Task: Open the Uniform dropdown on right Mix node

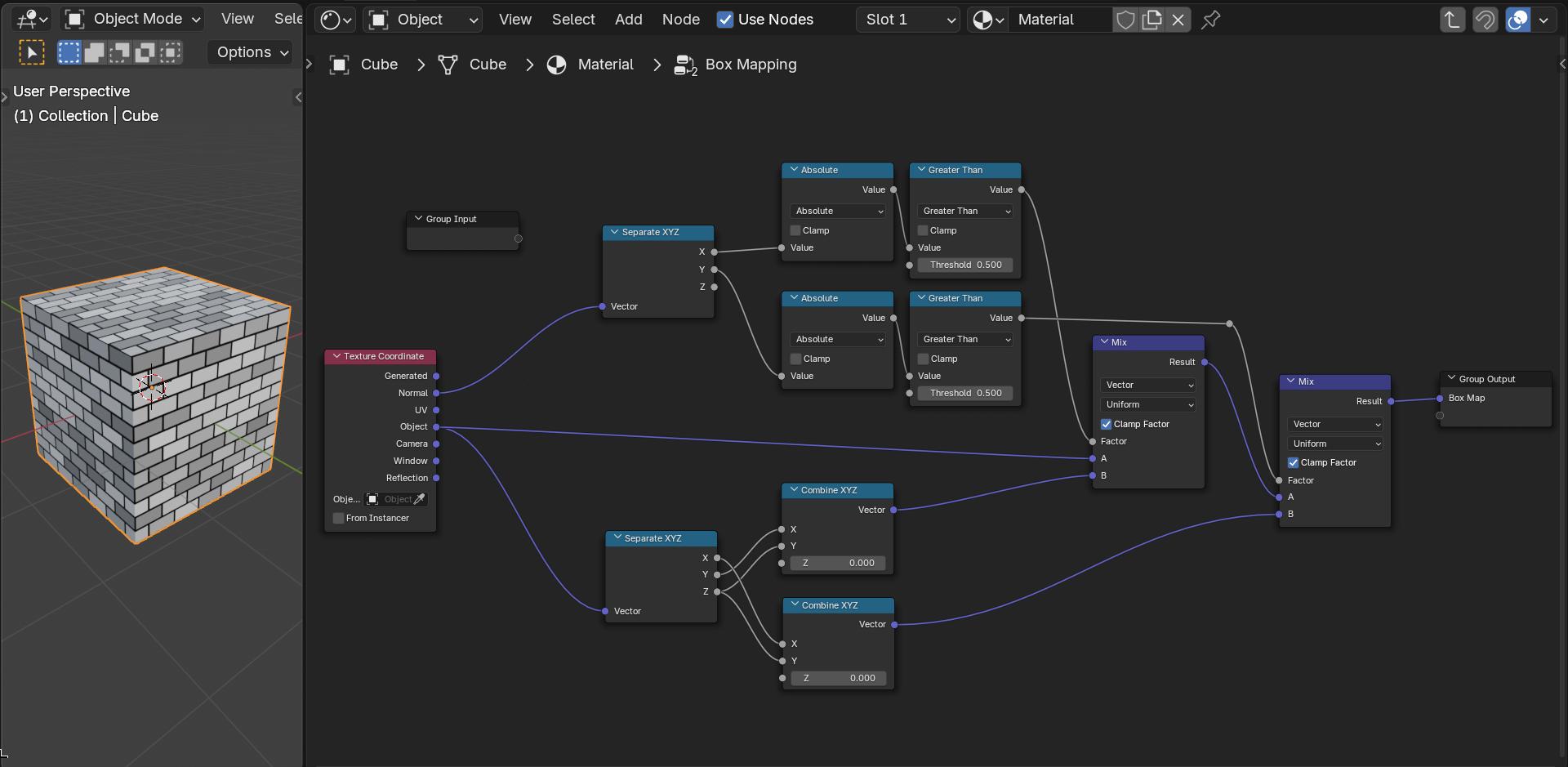Action: (x=1335, y=444)
